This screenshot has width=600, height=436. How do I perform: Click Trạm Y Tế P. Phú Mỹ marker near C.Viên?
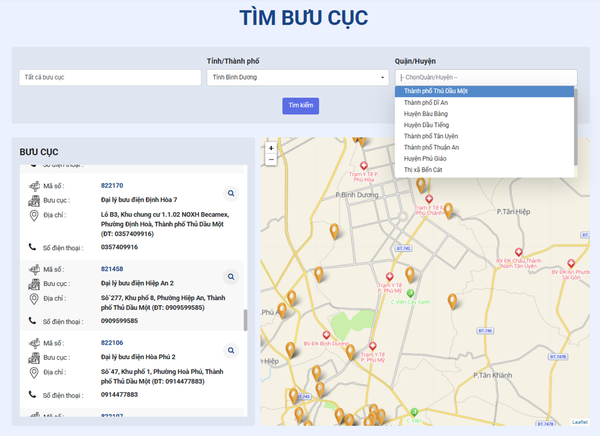(390, 277)
